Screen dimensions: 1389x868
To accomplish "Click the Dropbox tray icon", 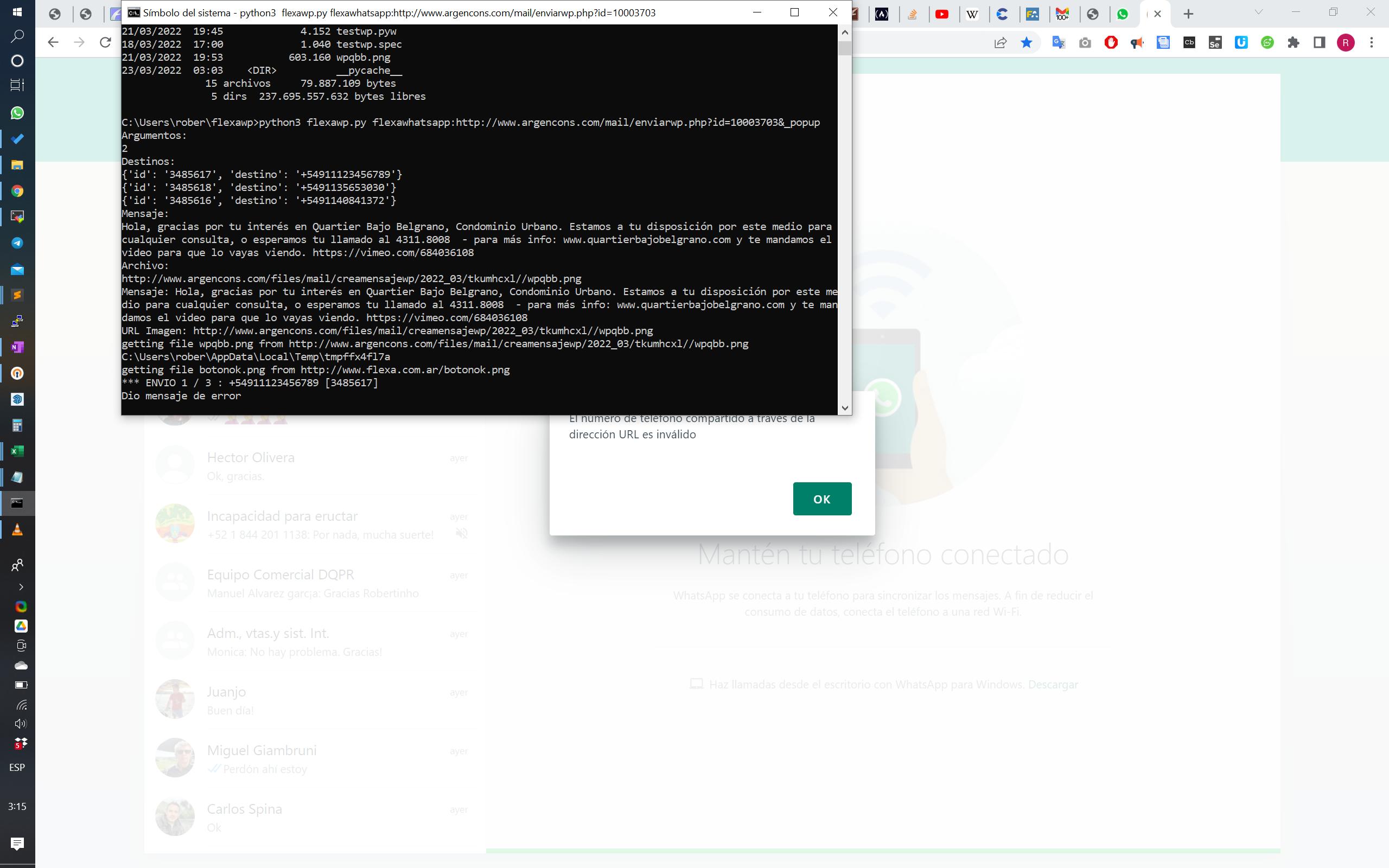I will tap(21, 743).
